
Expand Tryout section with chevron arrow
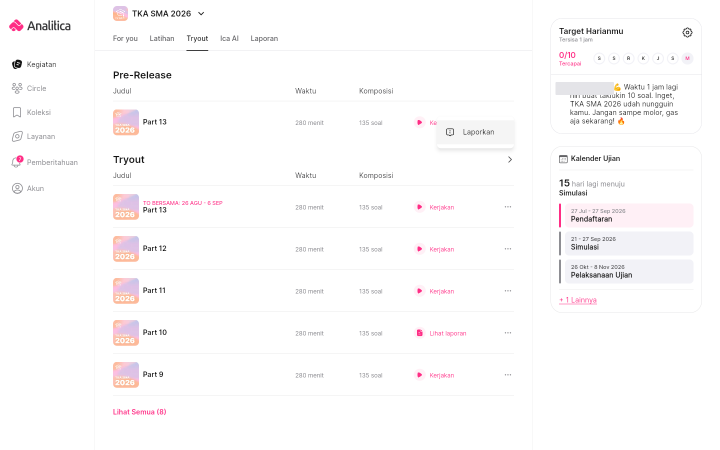pos(509,160)
